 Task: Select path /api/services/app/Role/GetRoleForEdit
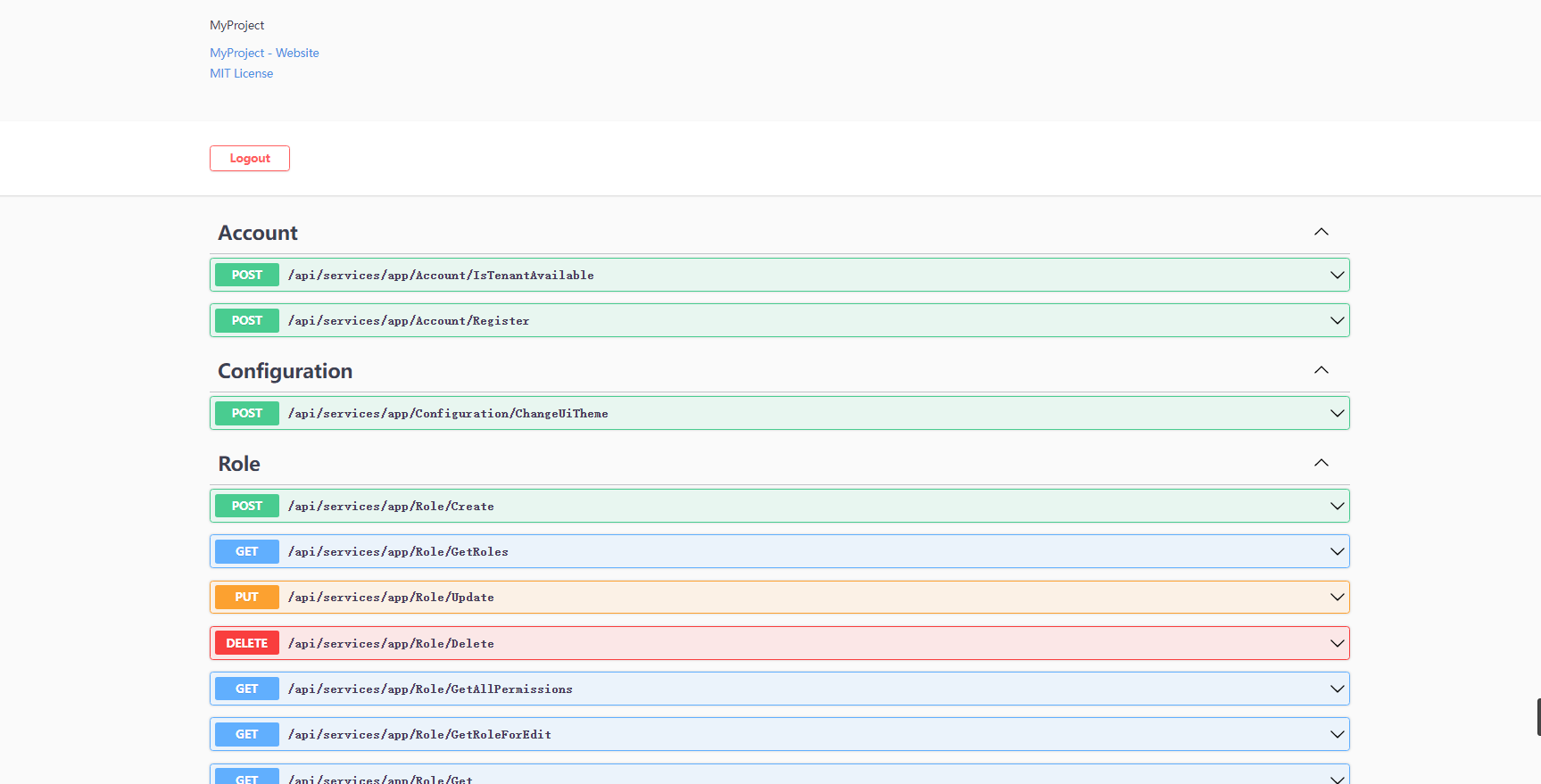coord(419,734)
